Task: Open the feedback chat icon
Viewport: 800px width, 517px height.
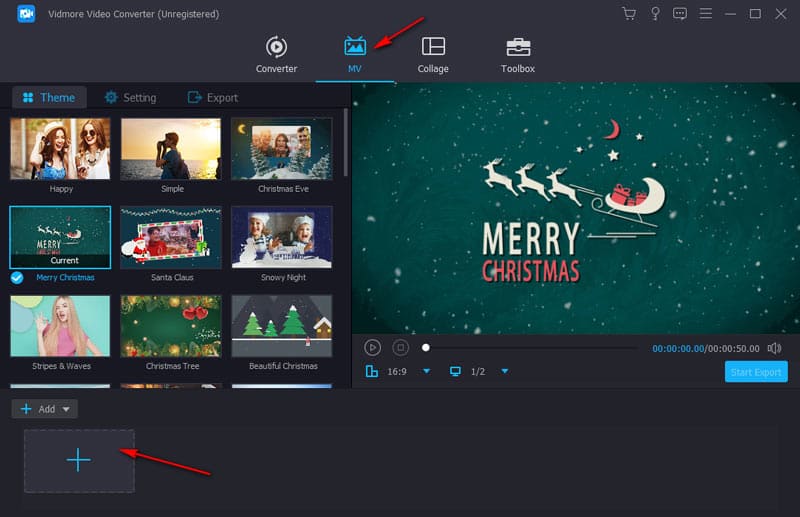Action: pos(680,14)
